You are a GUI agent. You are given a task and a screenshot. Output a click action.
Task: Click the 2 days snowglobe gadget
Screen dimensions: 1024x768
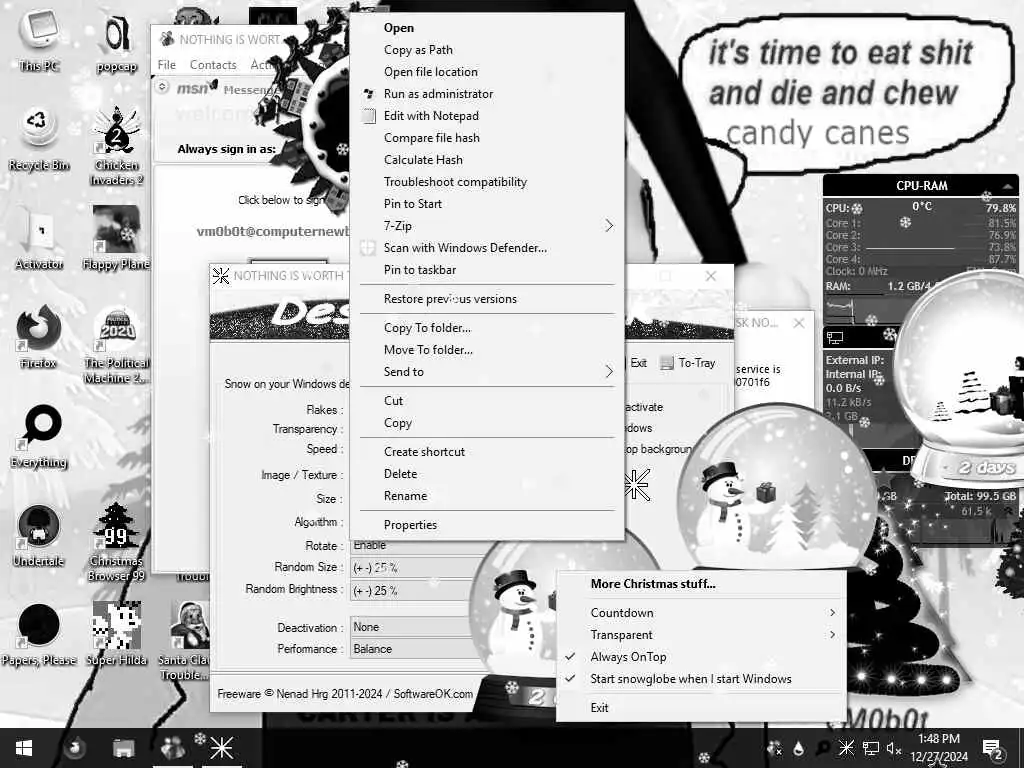pyautogui.click(x=963, y=379)
